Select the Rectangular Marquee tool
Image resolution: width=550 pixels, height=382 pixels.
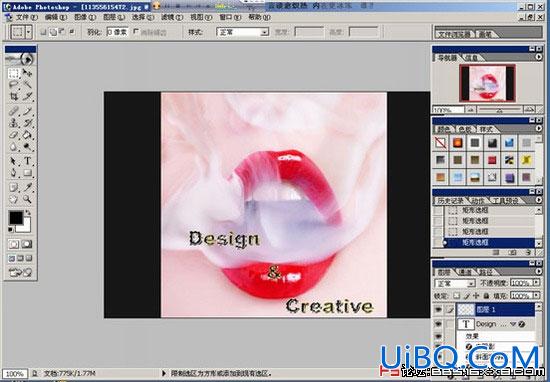(x=14, y=73)
